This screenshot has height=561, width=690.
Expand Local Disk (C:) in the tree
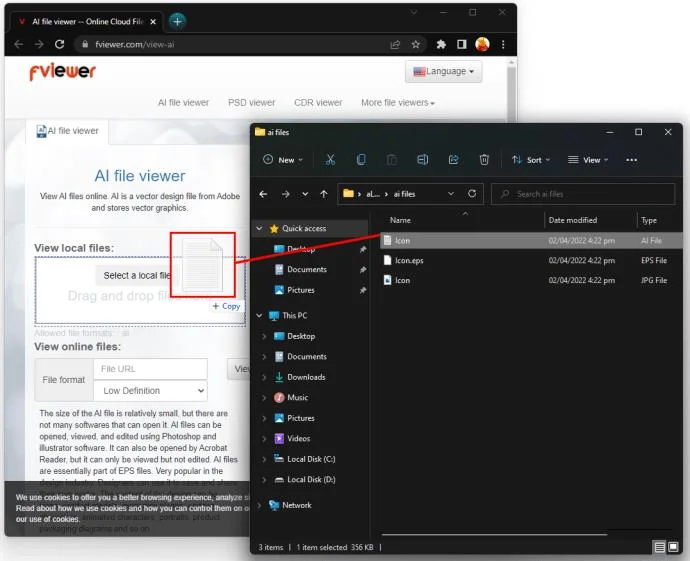[x=264, y=459]
